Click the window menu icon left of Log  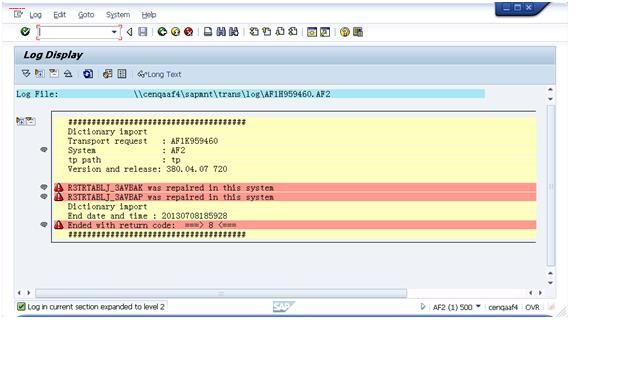point(18,15)
